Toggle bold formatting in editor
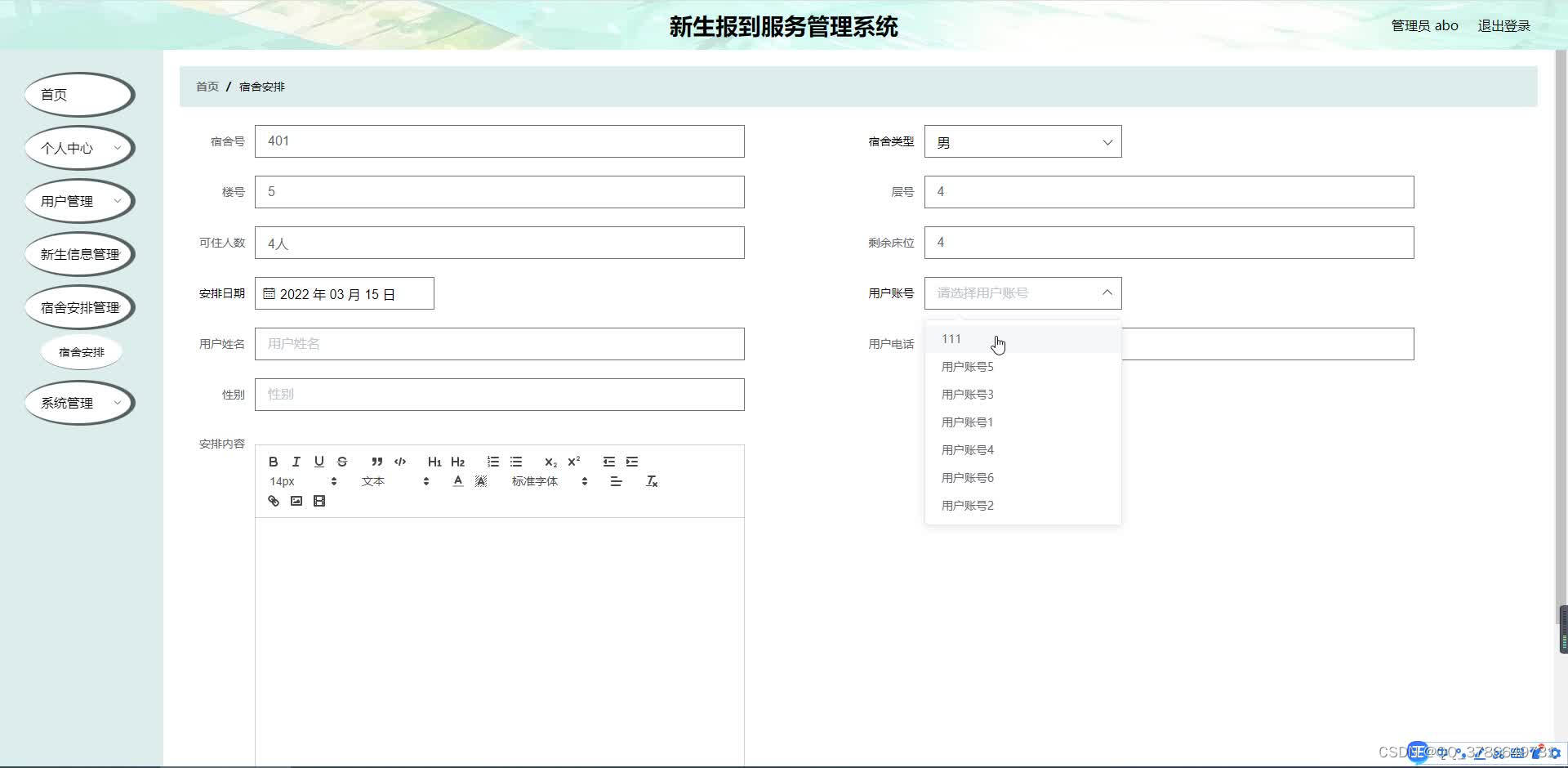 click(274, 462)
